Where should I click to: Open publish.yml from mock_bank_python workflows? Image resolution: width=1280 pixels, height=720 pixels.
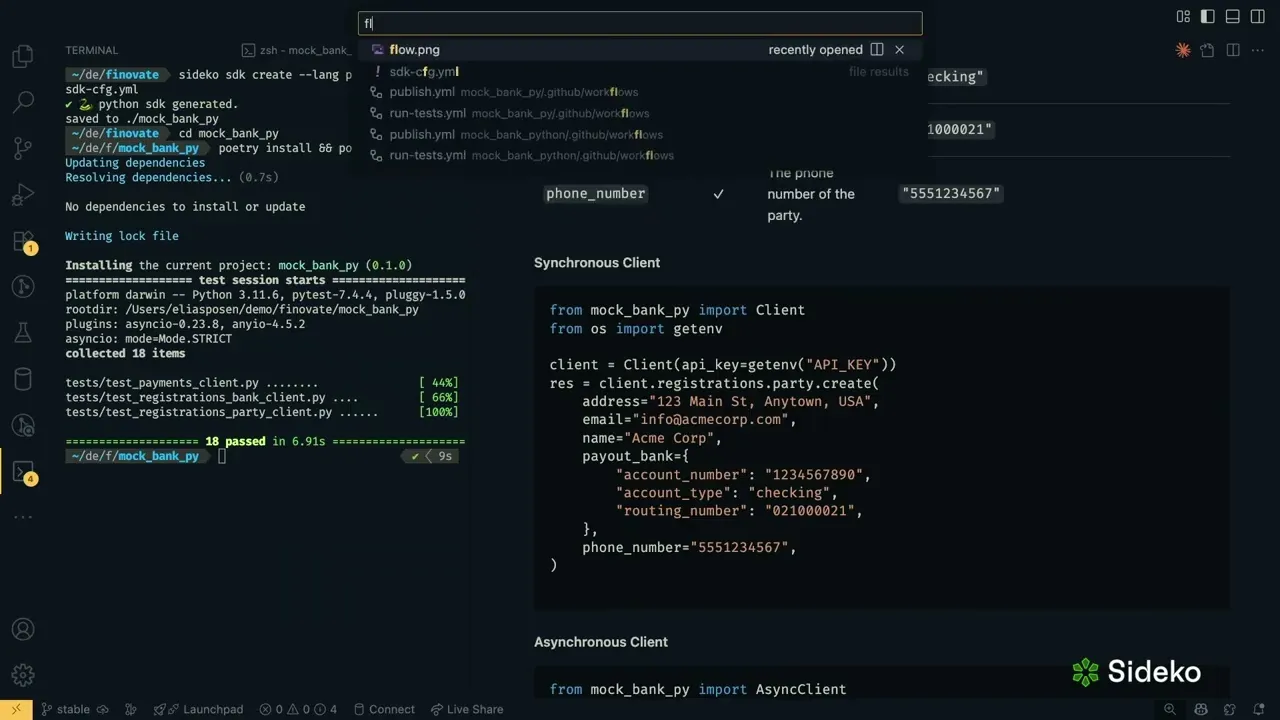tap(640, 134)
